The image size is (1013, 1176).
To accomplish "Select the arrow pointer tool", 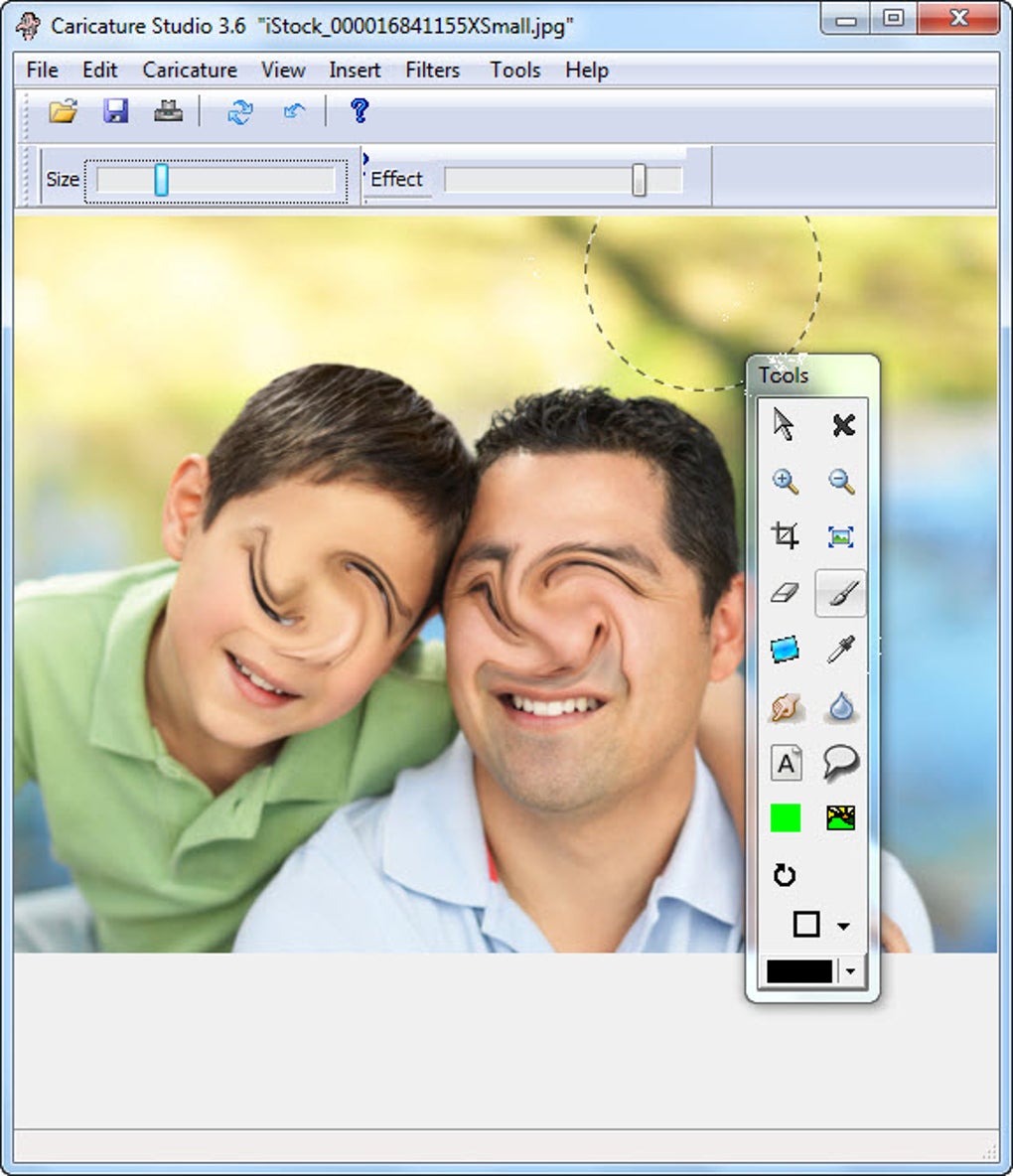I will (x=784, y=424).
